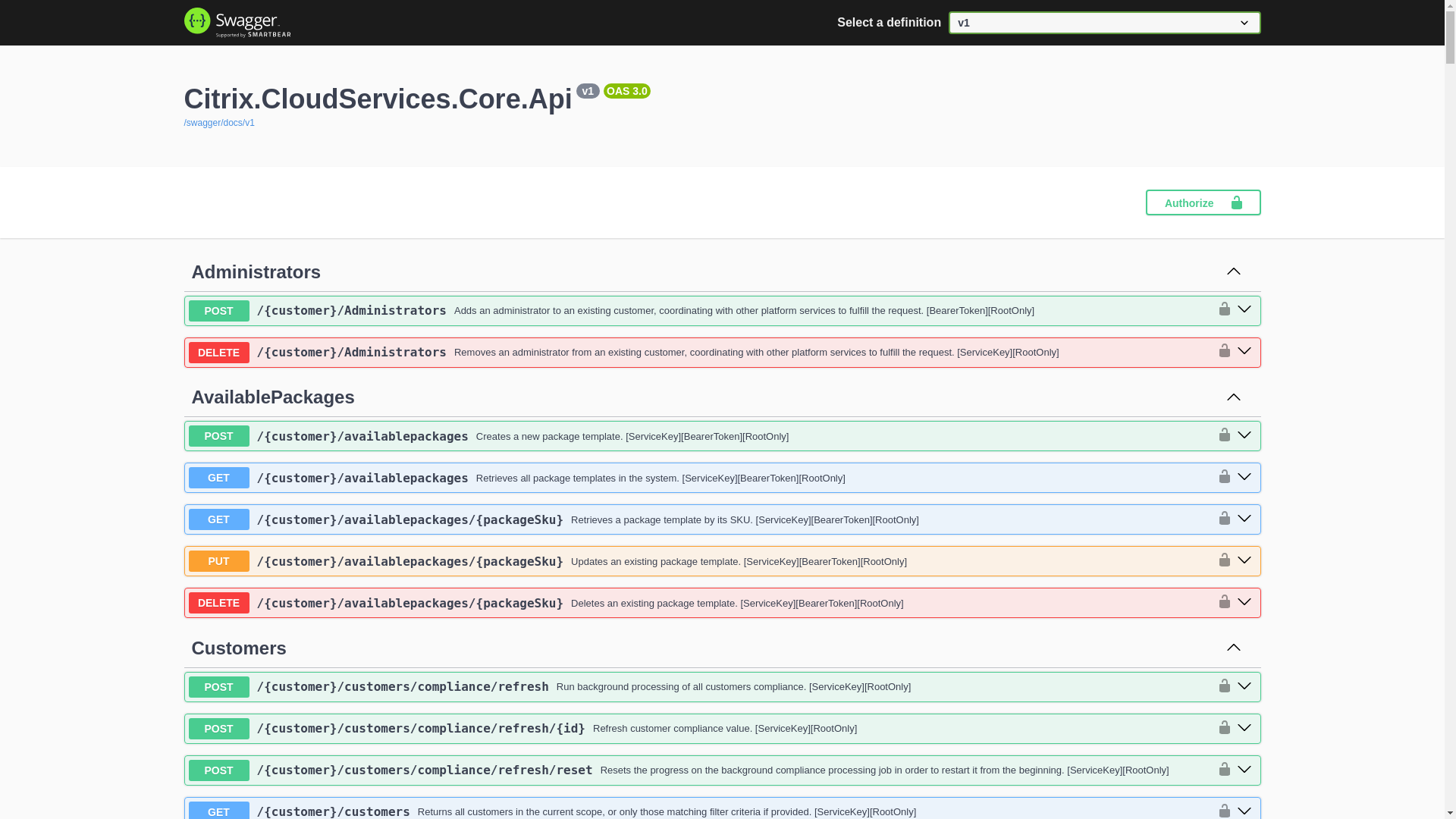Collapse the AvailablePackages section
The width and height of the screenshot is (1456, 819).
coord(1233,397)
